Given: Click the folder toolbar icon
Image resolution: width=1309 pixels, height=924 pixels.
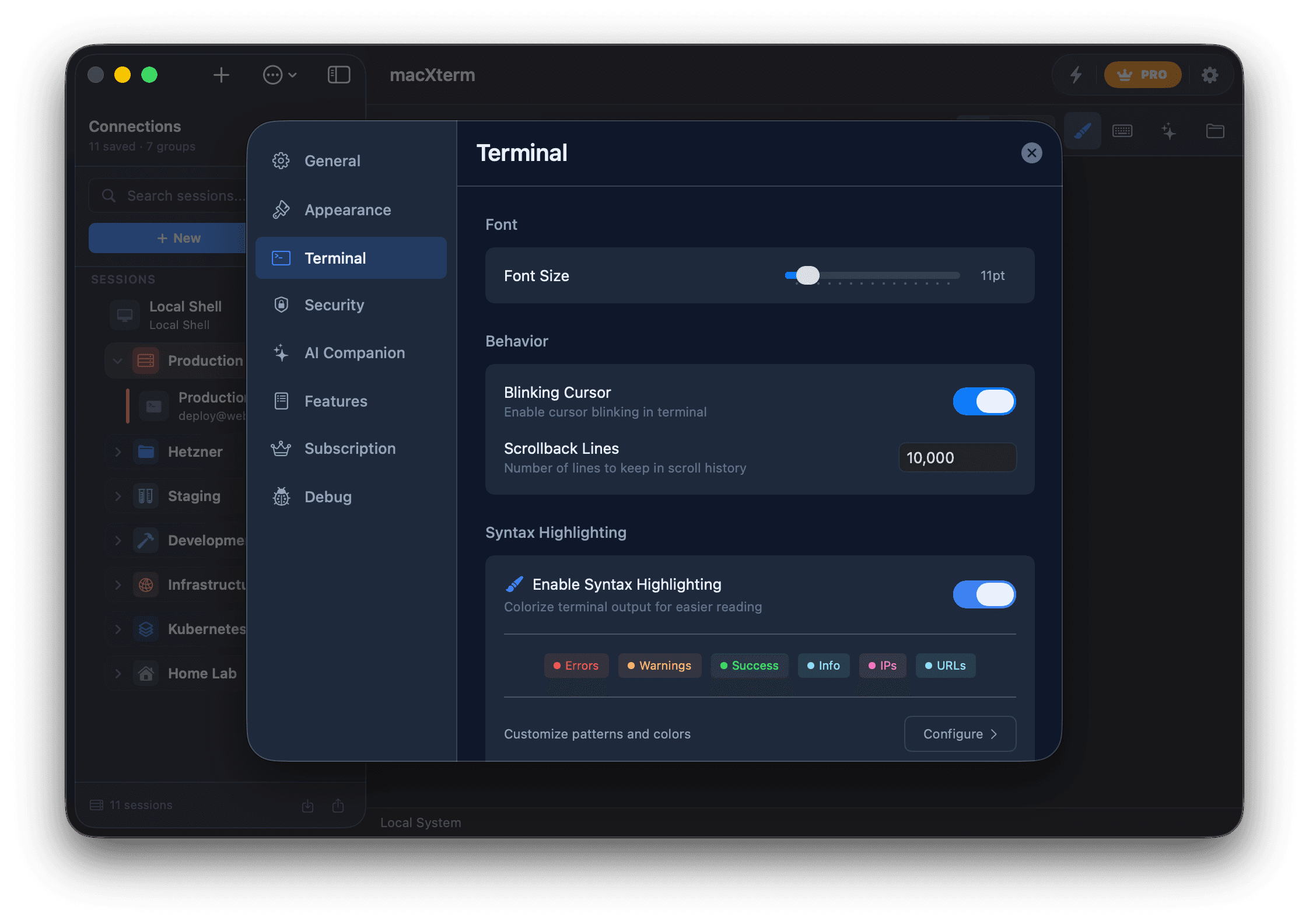Looking at the screenshot, I should pos(1215,131).
